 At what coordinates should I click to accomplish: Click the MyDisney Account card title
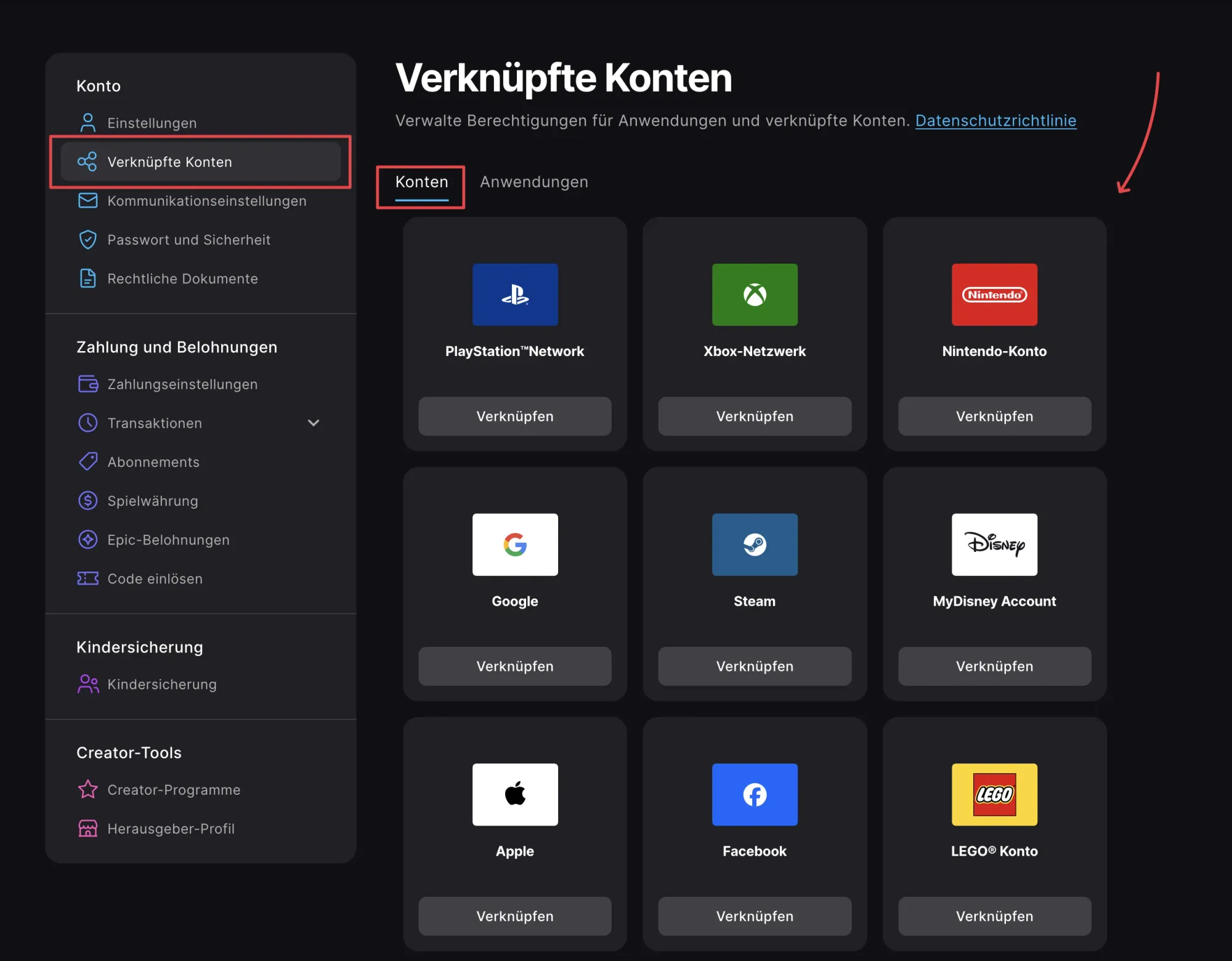pos(994,601)
